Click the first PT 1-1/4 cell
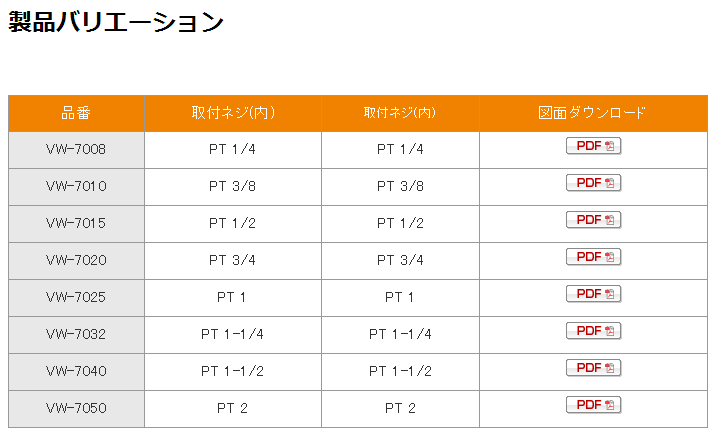Screen dimensions: 722x432 tap(233, 334)
